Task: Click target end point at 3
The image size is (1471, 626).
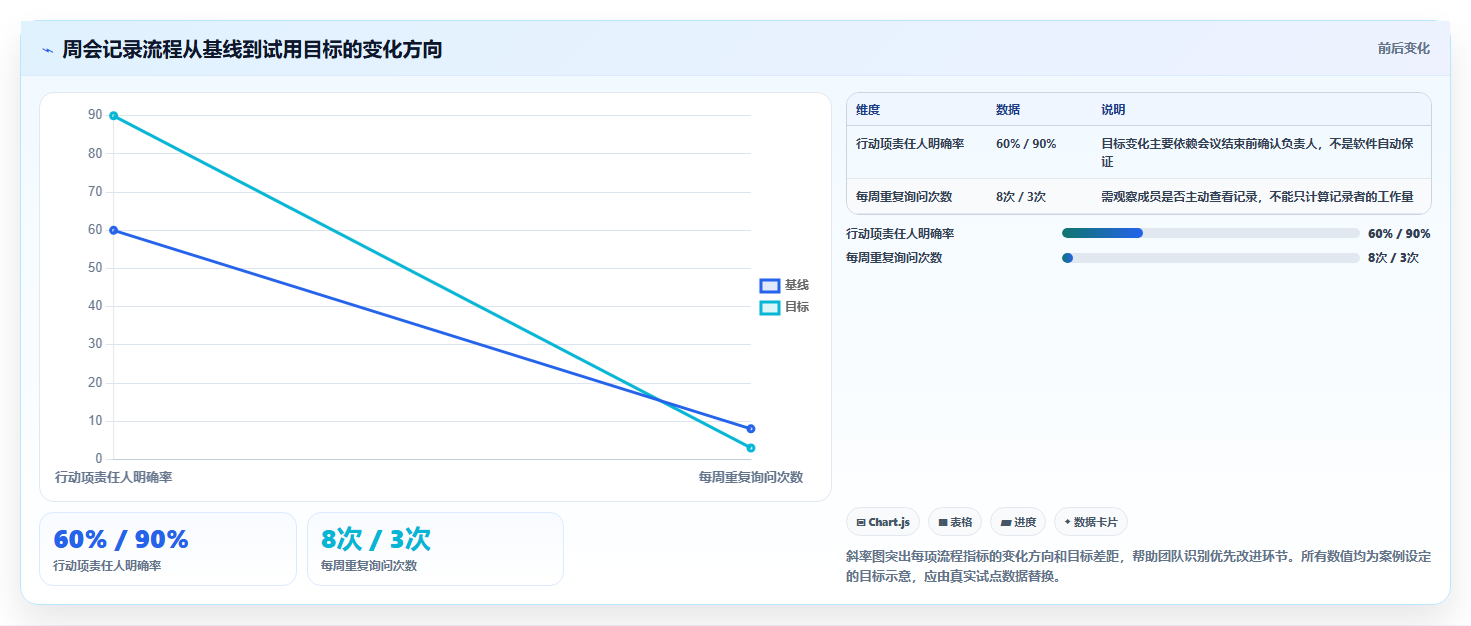Action: (x=751, y=448)
